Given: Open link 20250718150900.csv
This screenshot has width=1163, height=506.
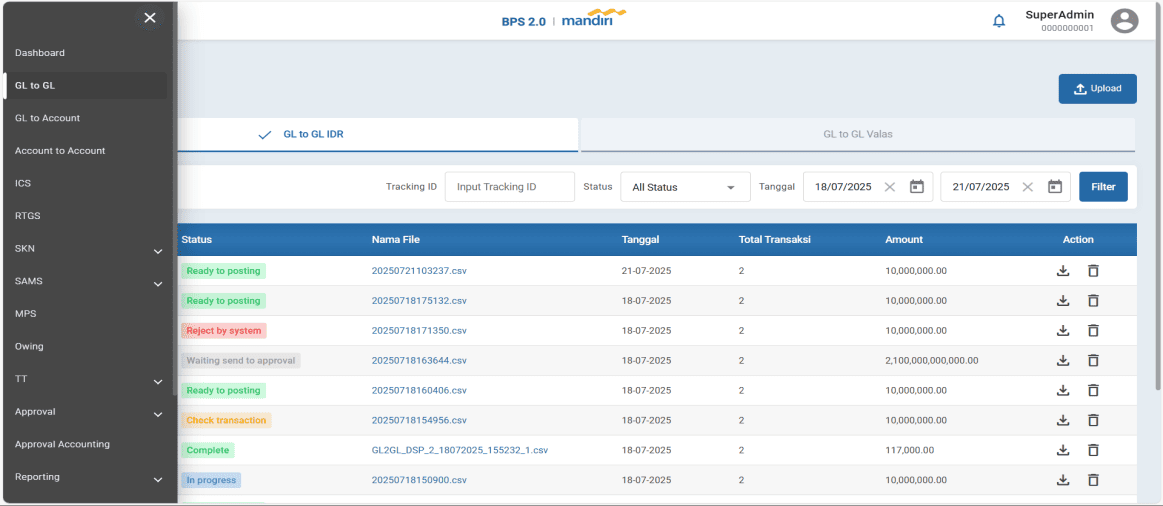Looking at the screenshot, I should tap(419, 480).
